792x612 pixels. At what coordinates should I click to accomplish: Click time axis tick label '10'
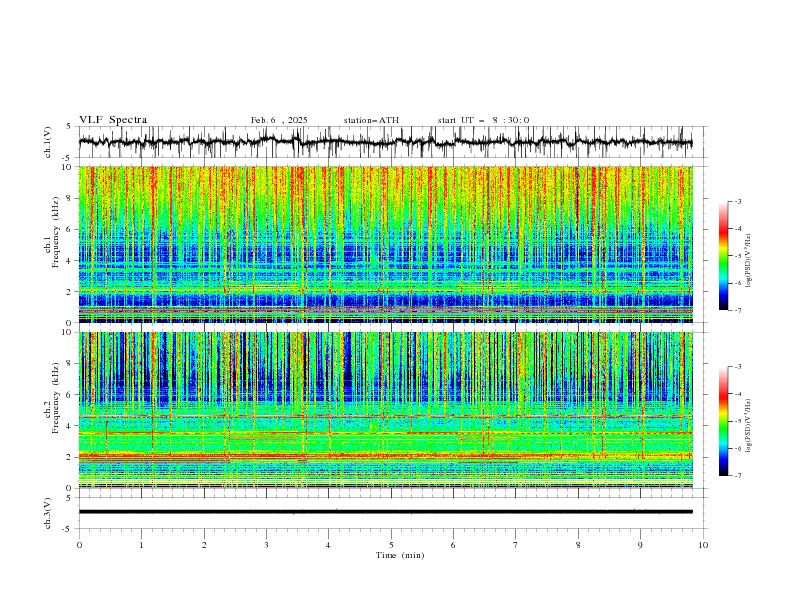tap(703, 545)
